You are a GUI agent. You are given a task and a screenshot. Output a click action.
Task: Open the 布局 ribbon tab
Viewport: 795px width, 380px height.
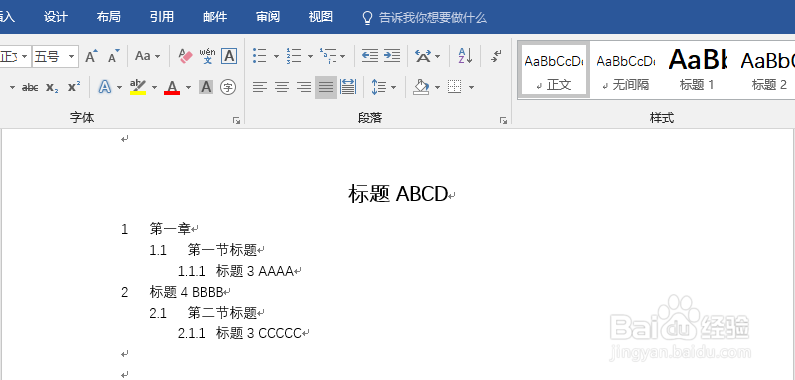coord(109,17)
